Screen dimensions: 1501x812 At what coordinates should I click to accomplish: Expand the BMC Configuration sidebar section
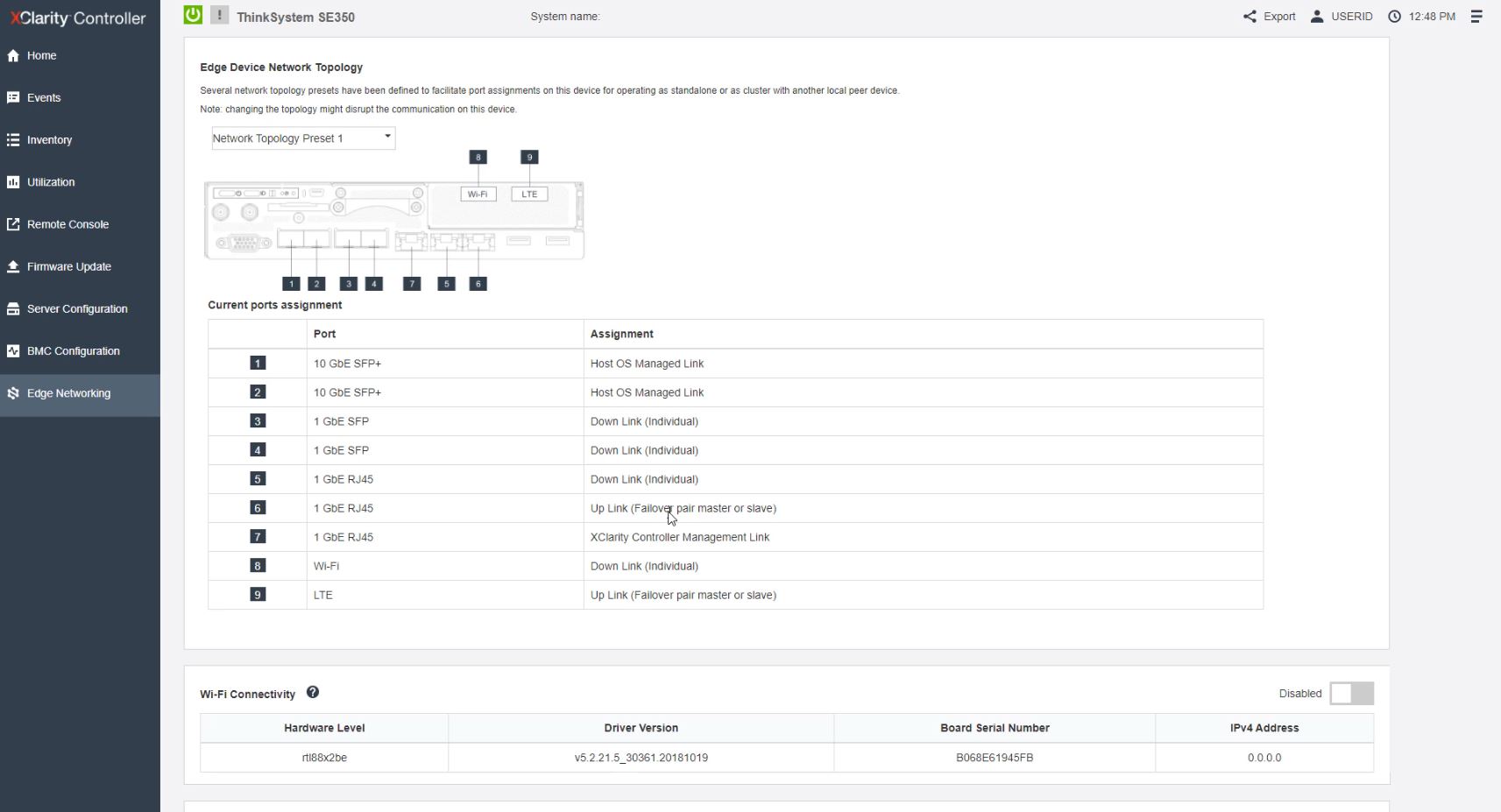(74, 351)
